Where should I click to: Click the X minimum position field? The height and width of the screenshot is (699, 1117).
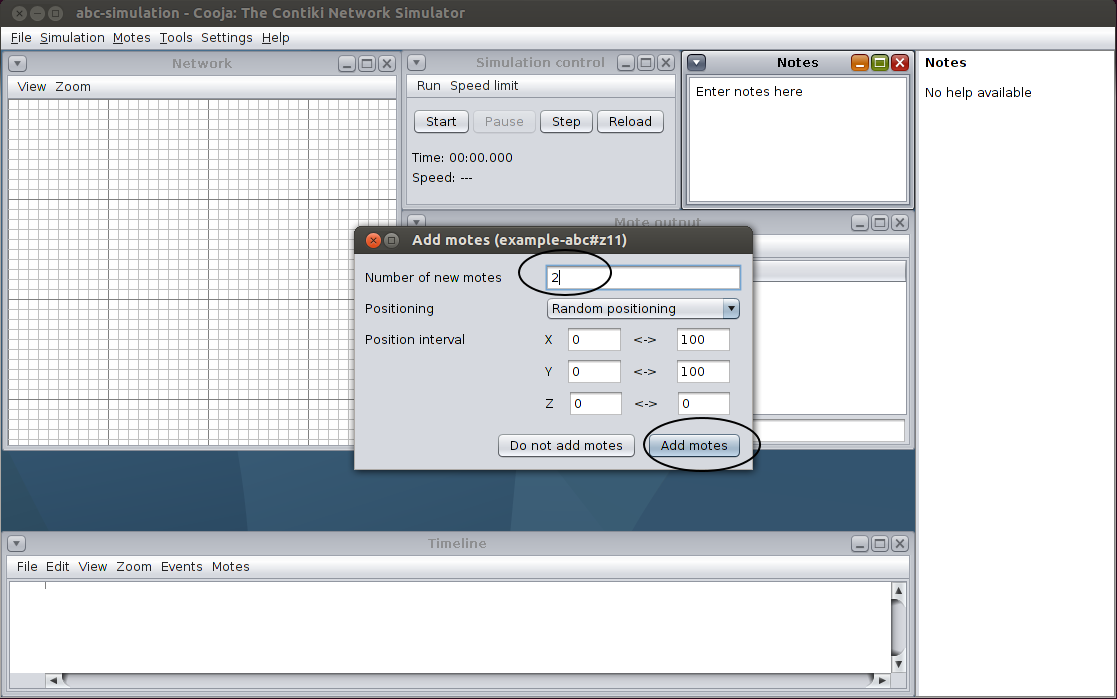click(x=594, y=340)
